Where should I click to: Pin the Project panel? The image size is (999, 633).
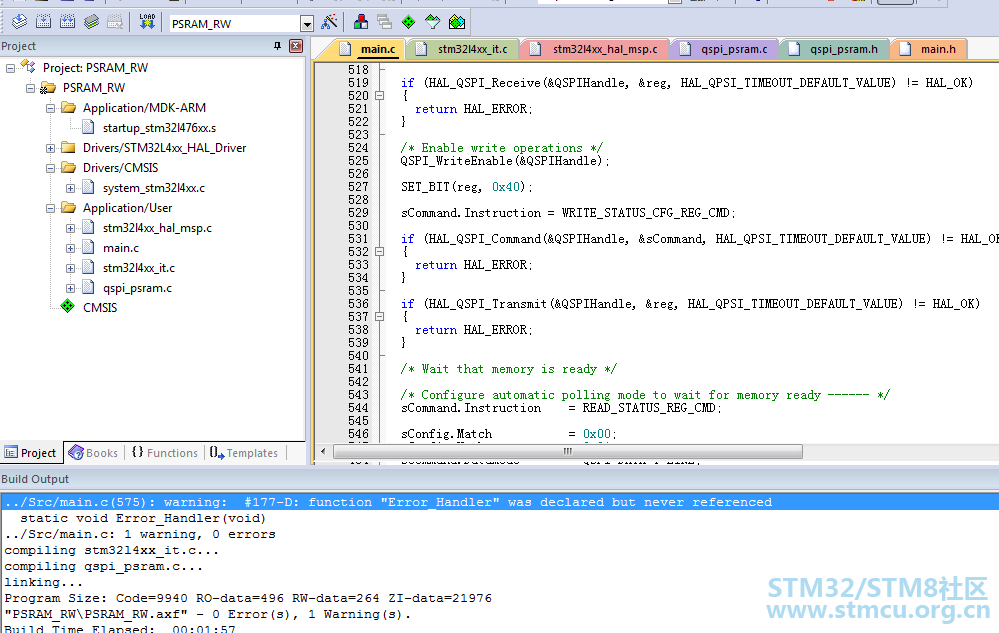277,46
